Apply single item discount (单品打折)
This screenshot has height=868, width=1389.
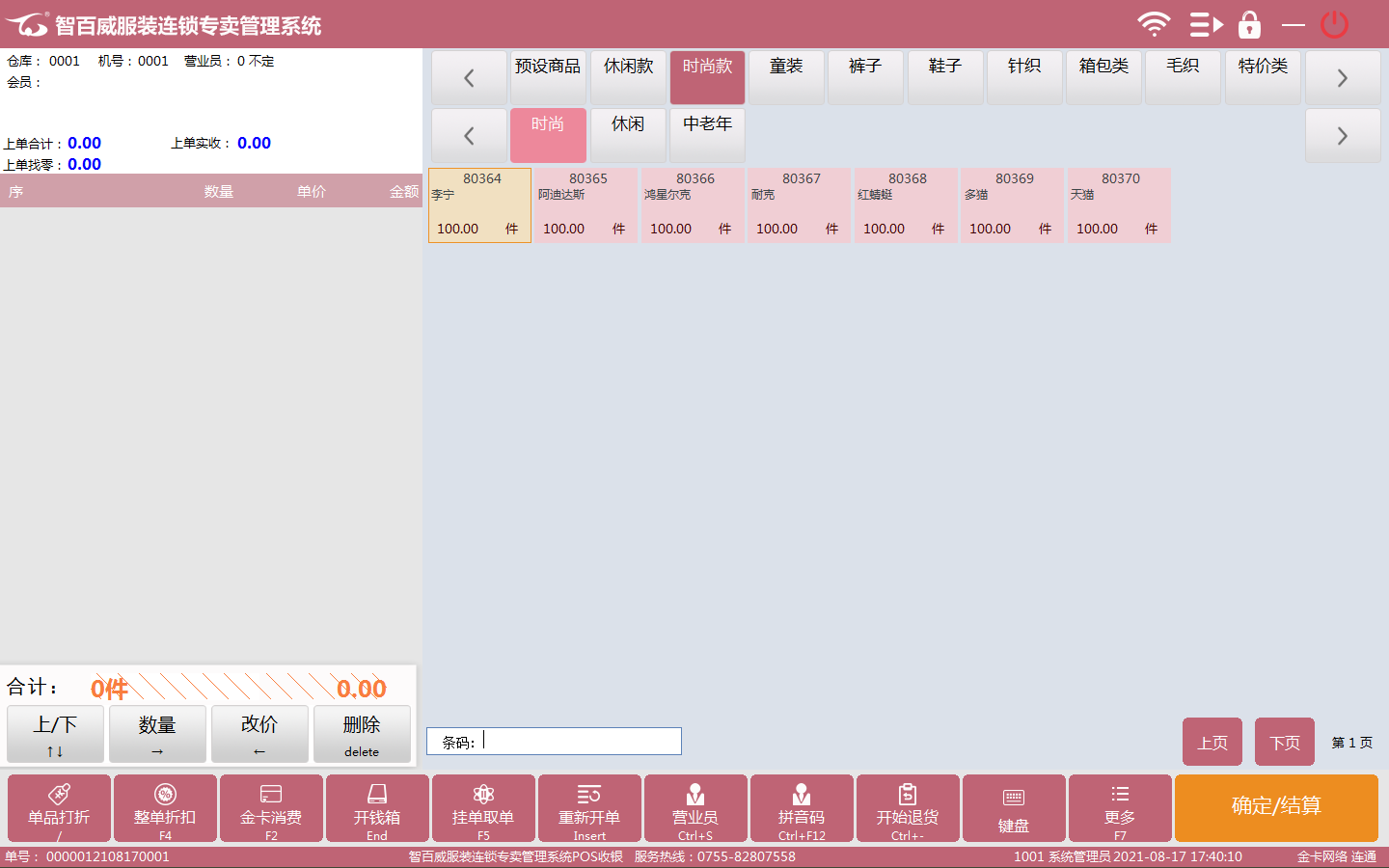coord(59,808)
